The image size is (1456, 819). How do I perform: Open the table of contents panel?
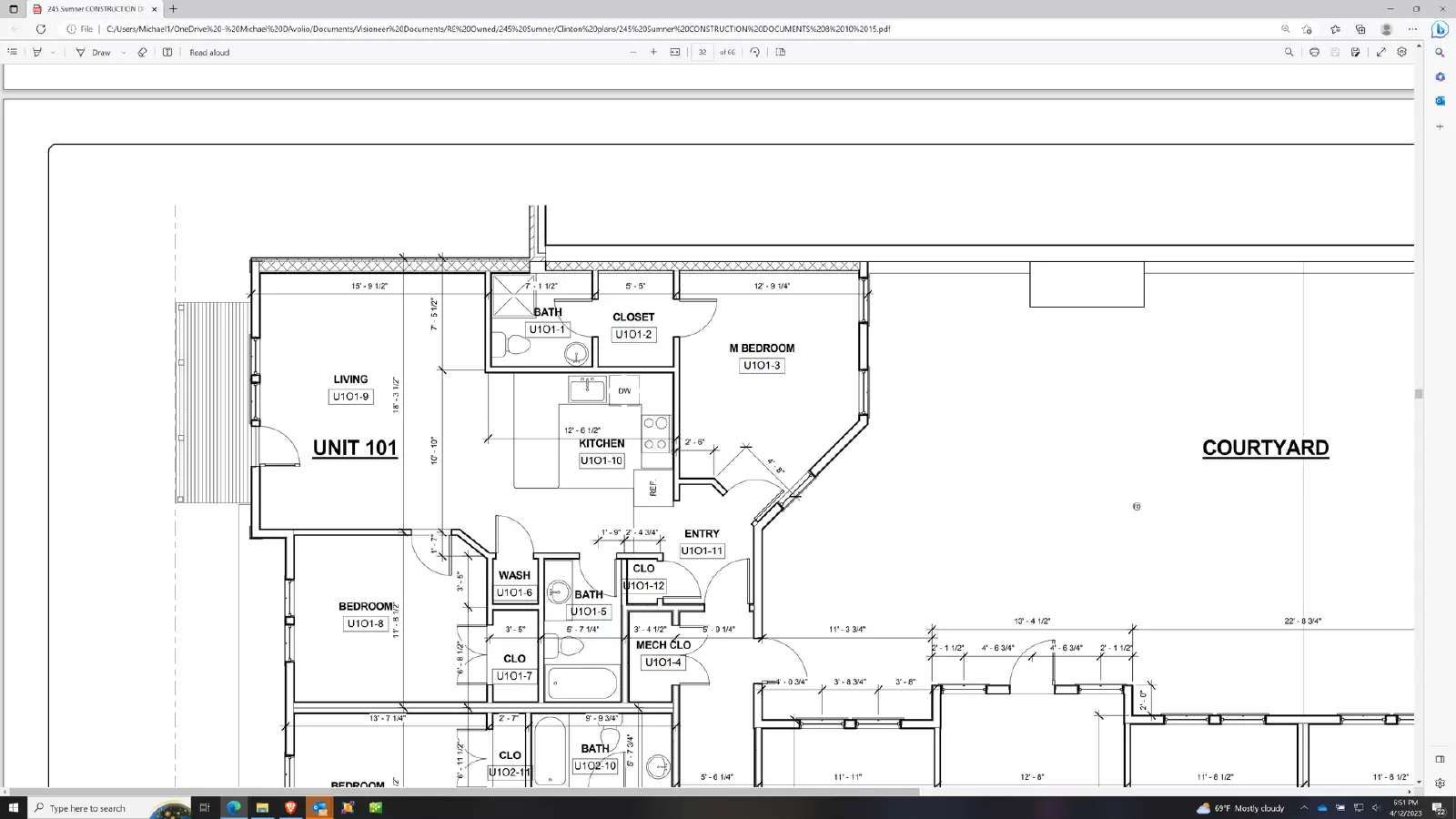tap(12, 52)
